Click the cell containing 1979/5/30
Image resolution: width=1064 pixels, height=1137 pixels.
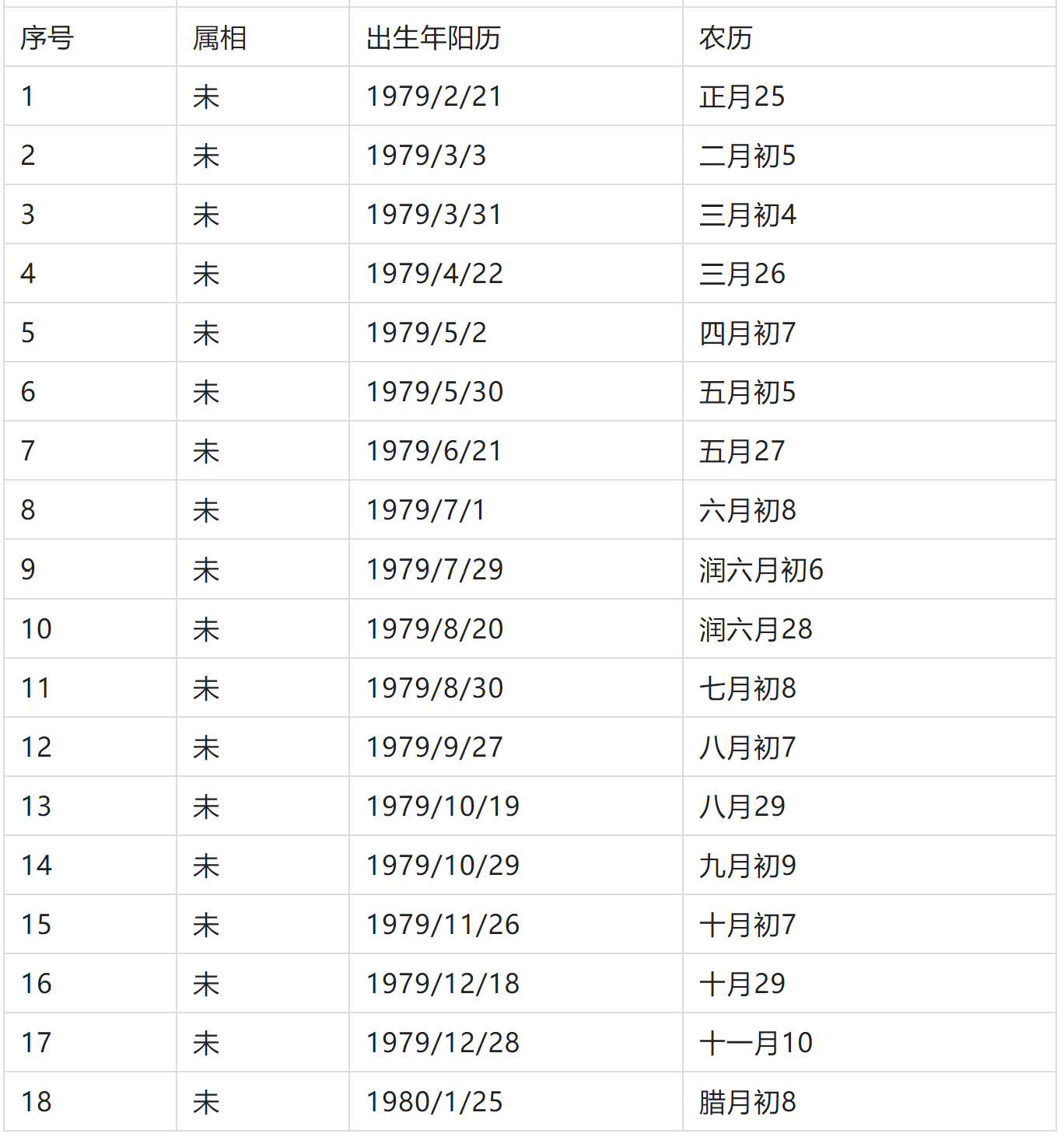(x=516, y=392)
